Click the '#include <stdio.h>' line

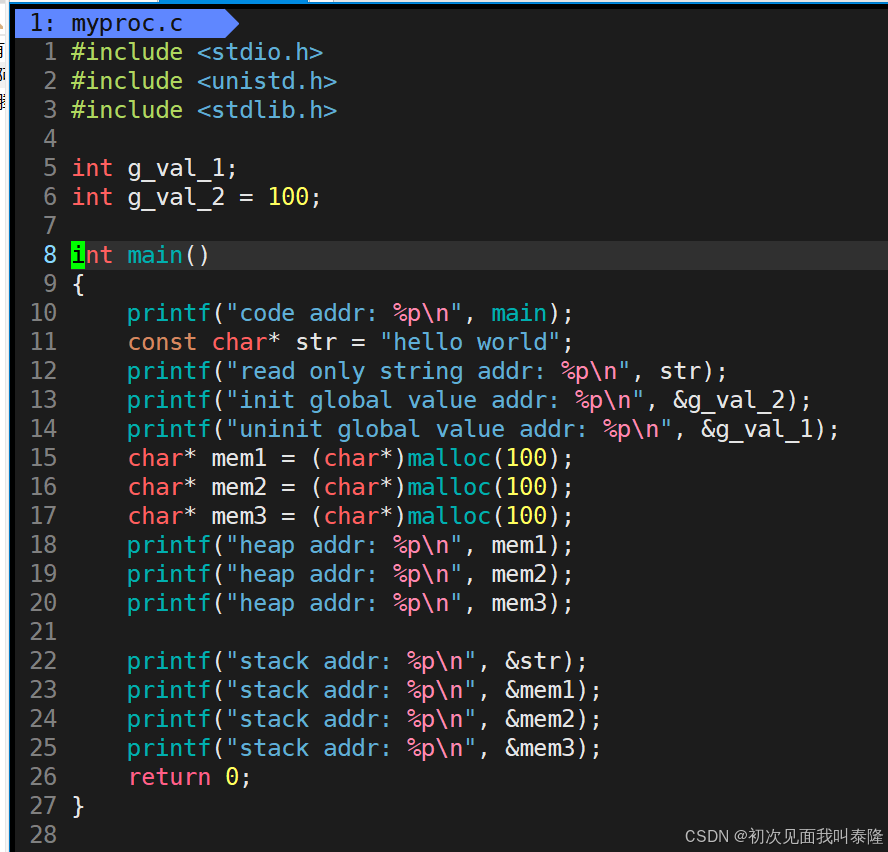point(197,52)
